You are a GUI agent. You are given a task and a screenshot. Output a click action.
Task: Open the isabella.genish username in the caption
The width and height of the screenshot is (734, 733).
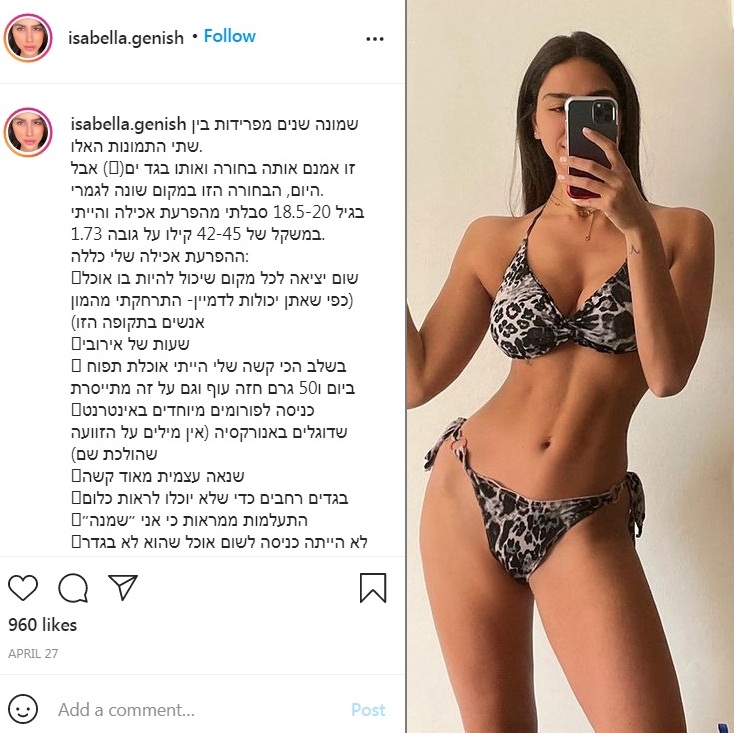(128, 125)
